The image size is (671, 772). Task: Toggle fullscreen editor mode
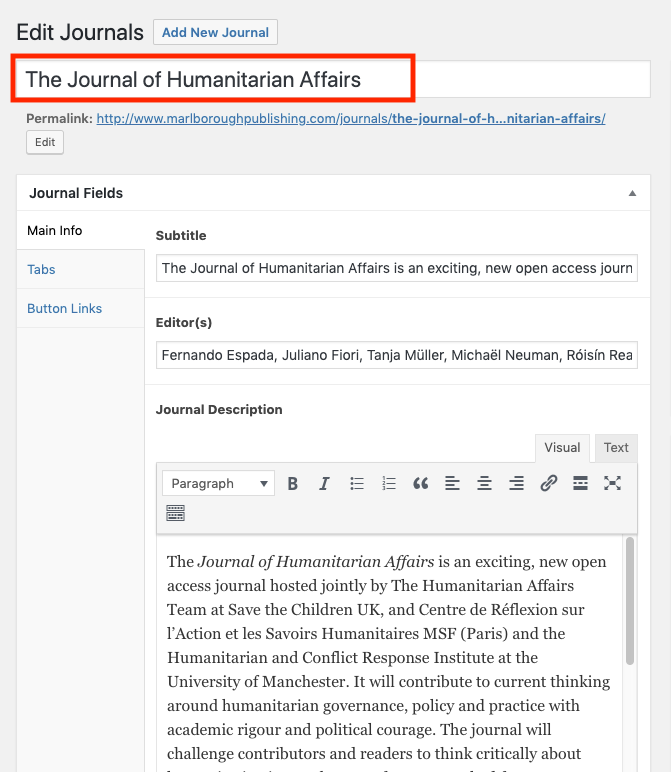[x=612, y=483]
